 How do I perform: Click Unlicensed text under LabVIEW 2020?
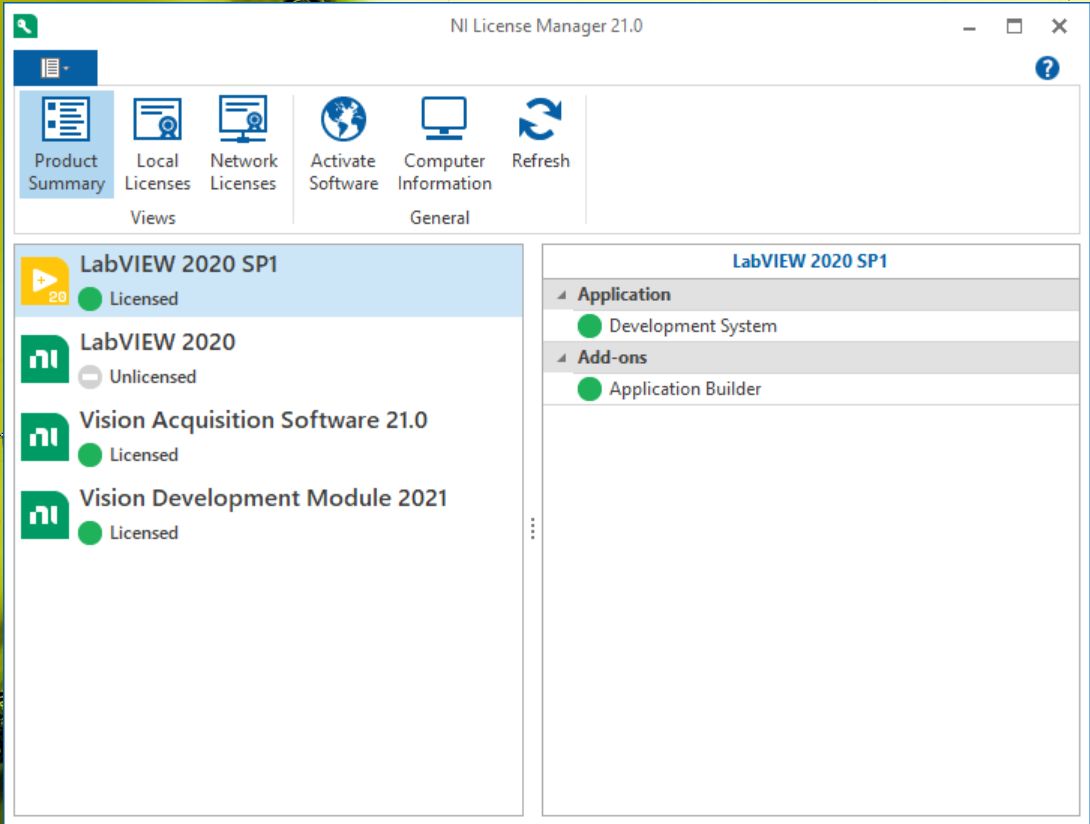(153, 377)
